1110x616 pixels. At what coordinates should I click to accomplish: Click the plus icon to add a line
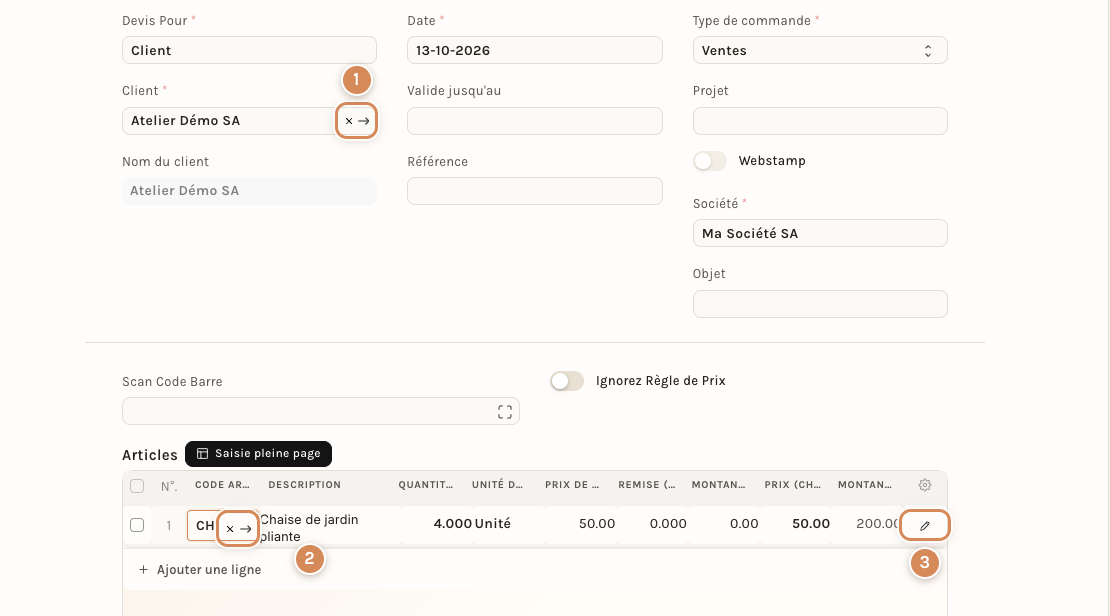pos(143,569)
